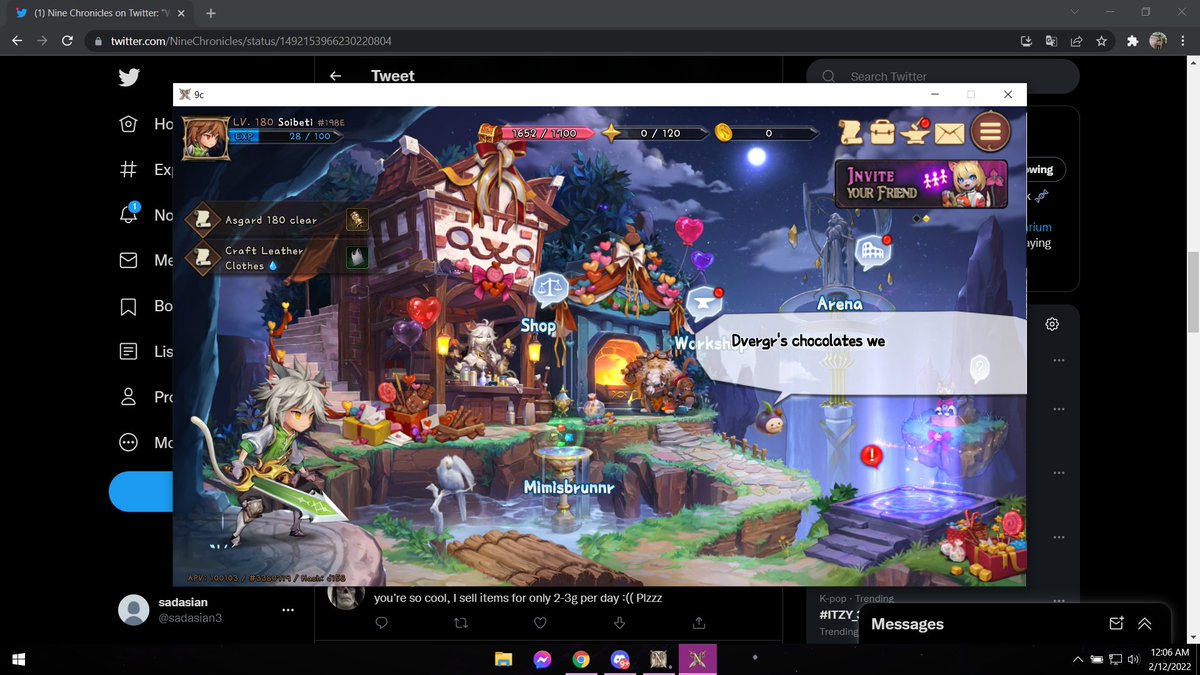Open File Explorer in taskbar

pyautogui.click(x=503, y=660)
